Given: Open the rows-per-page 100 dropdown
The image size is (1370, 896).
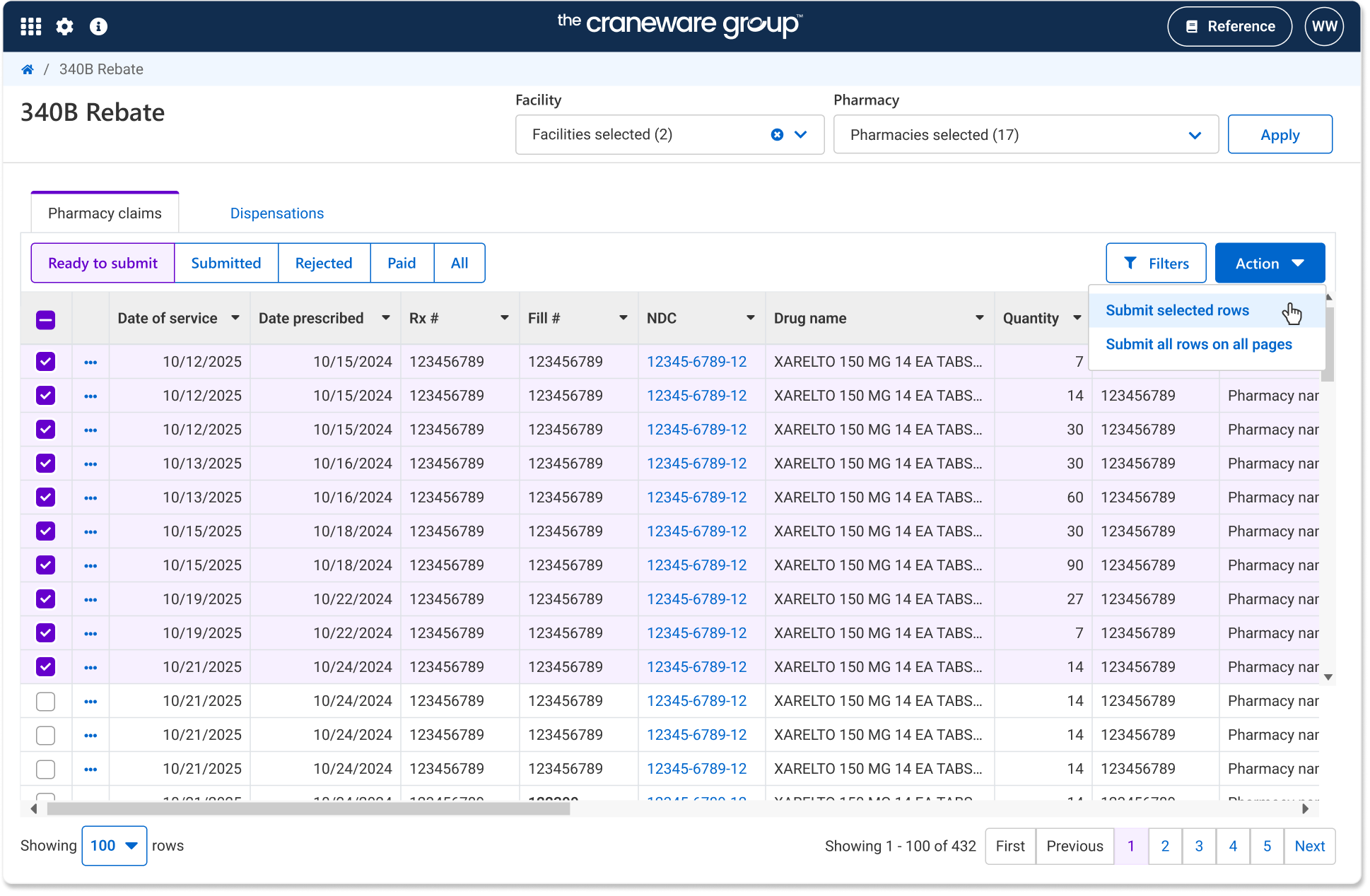Looking at the screenshot, I should click(115, 846).
